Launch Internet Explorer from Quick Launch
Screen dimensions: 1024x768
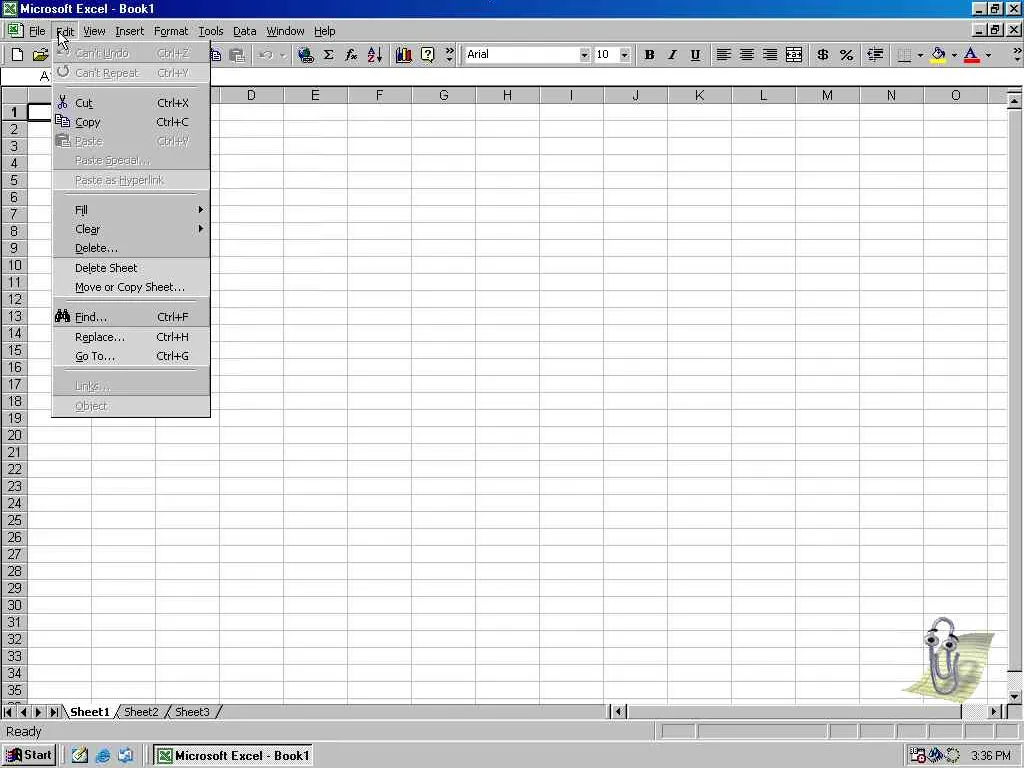(x=103, y=756)
